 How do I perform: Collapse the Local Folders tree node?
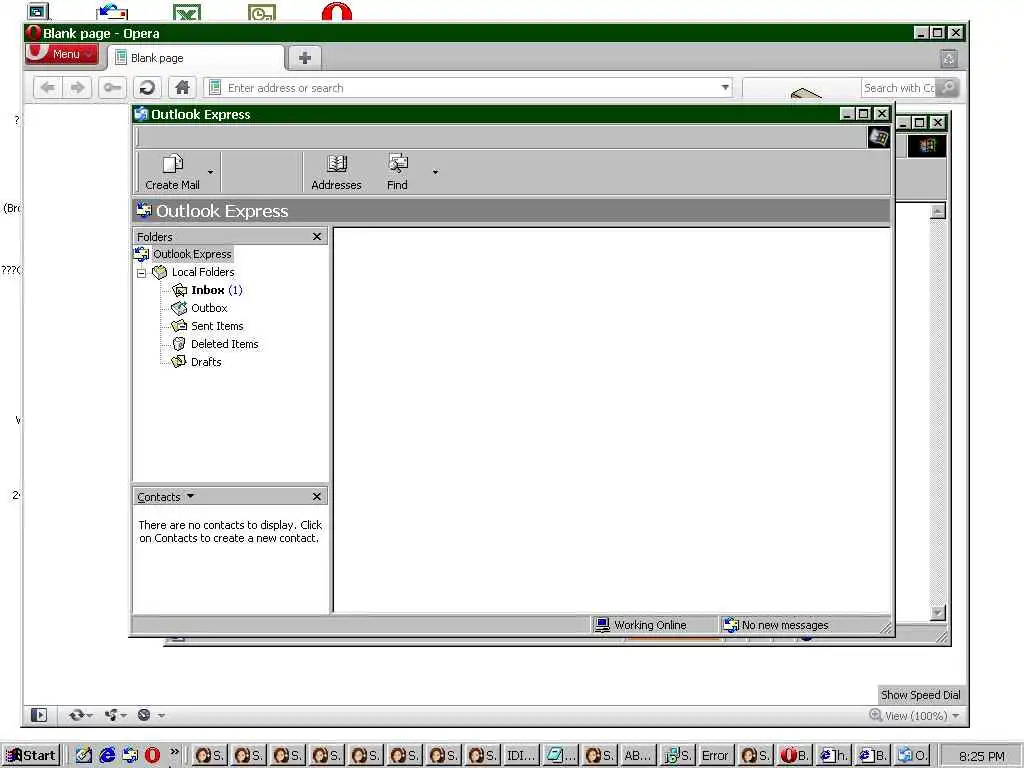click(x=142, y=273)
